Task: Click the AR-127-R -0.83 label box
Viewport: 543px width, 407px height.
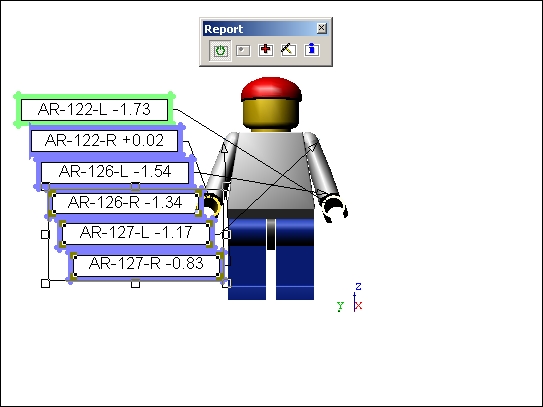Action: (x=146, y=264)
